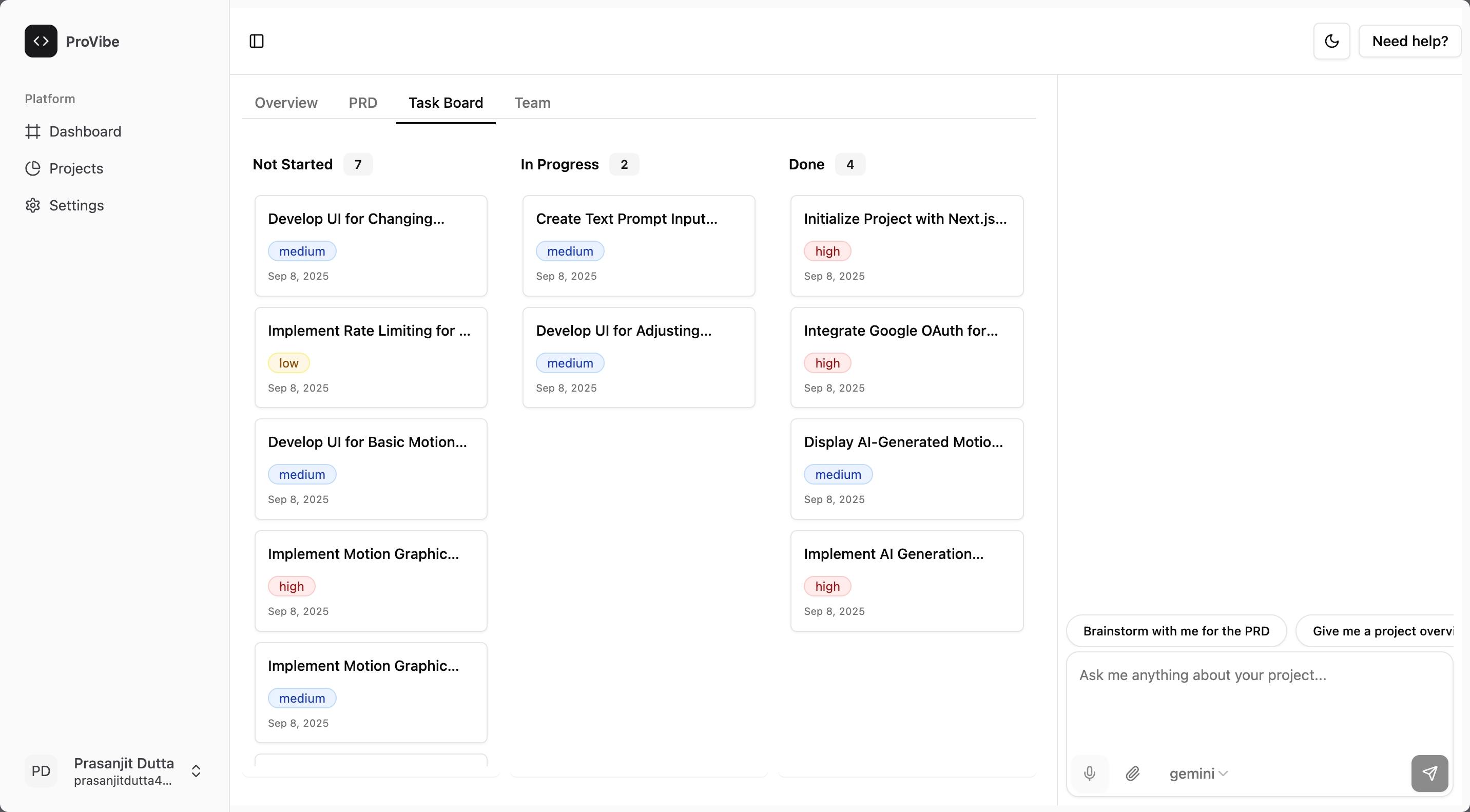
Task: Switch to the Overview tab
Action: click(286, 103)
